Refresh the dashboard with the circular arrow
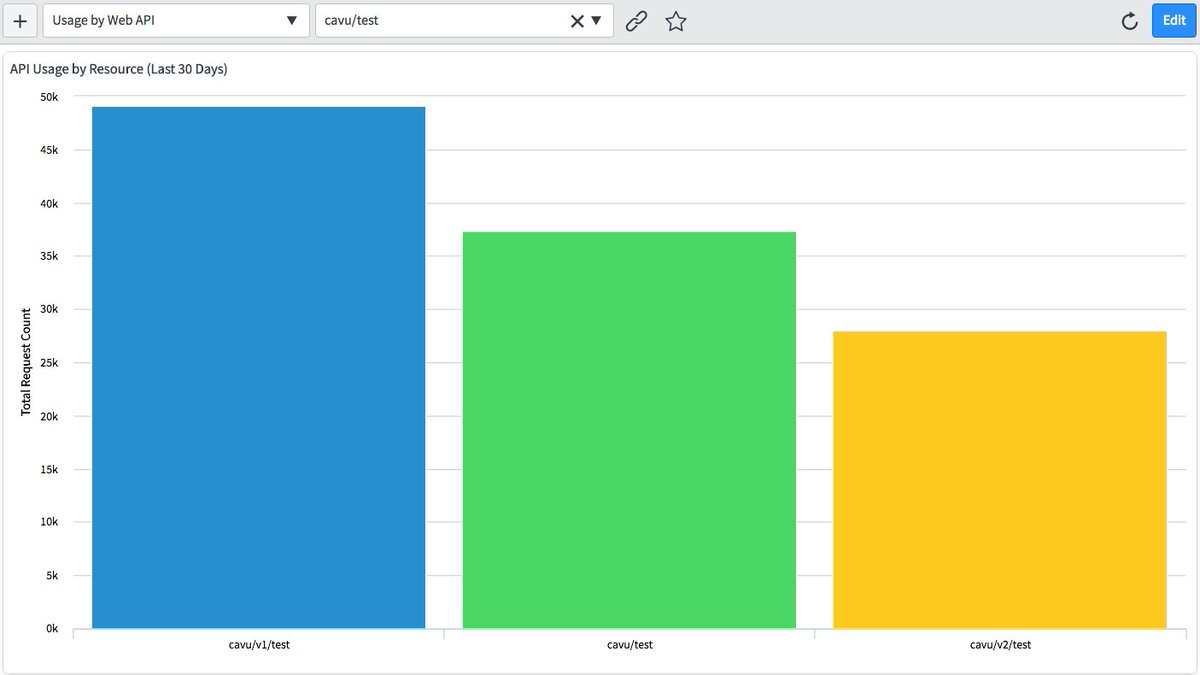Screen dimensions: 1200x675 click(1130, 21)
